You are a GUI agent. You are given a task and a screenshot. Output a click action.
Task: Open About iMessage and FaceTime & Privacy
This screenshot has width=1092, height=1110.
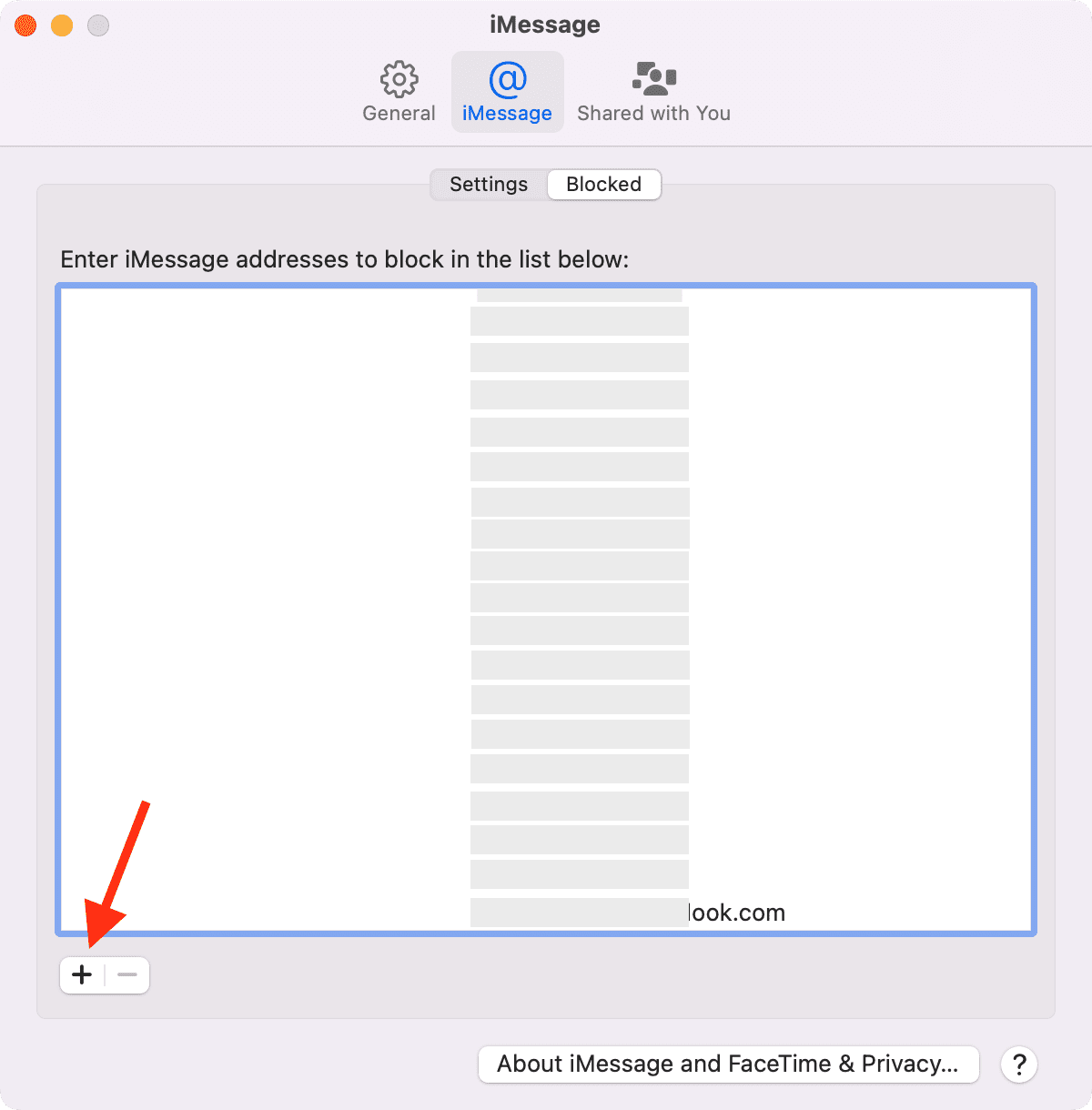click(728, 1064)
